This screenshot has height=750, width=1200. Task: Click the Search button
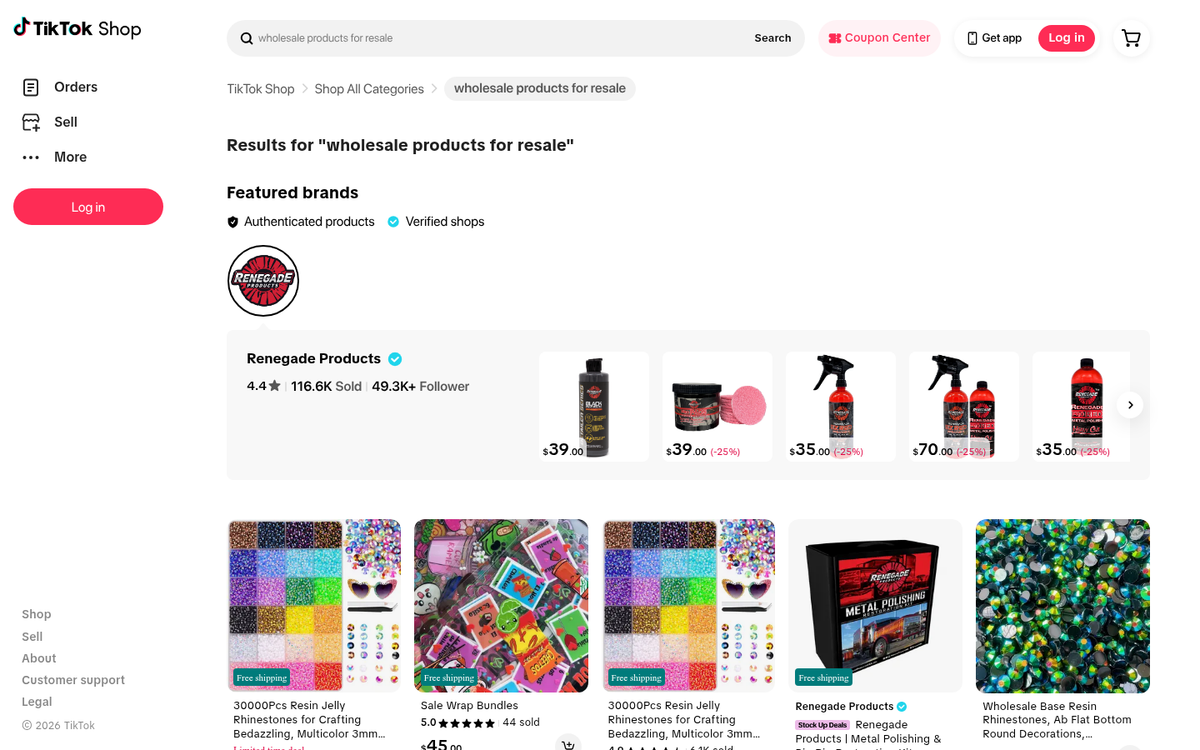(x=773, y=38)
